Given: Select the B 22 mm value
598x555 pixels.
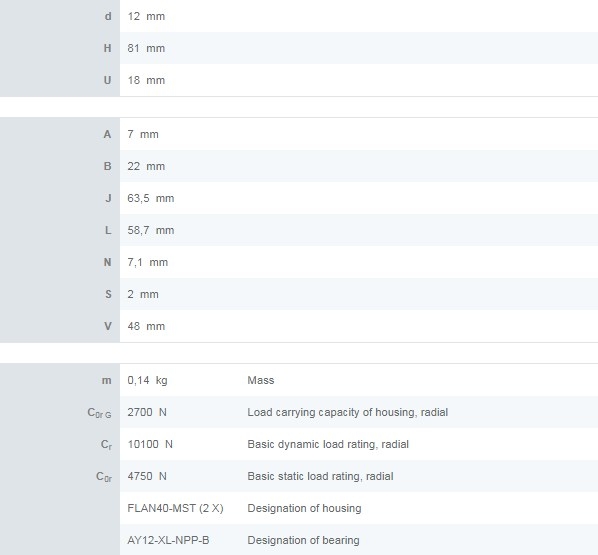Looking at the screenshot, I should [146, 166].
